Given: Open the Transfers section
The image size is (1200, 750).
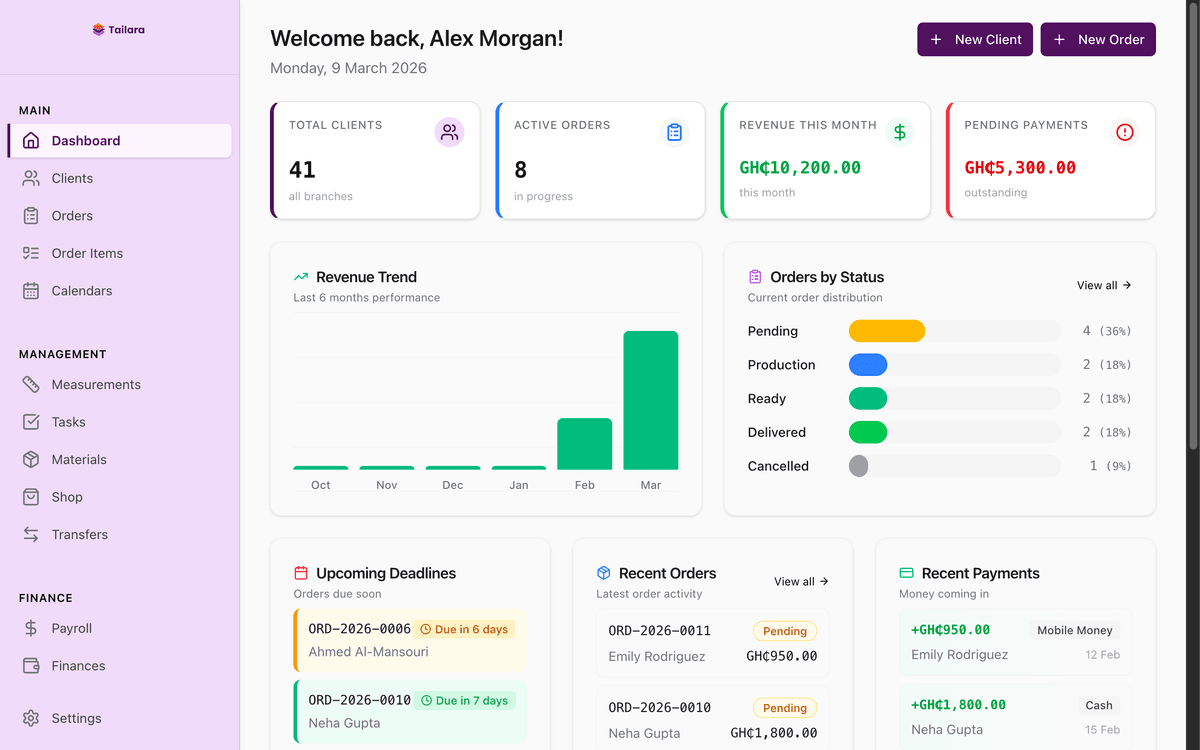Looking at the screenshot, I should click(80, 534).
